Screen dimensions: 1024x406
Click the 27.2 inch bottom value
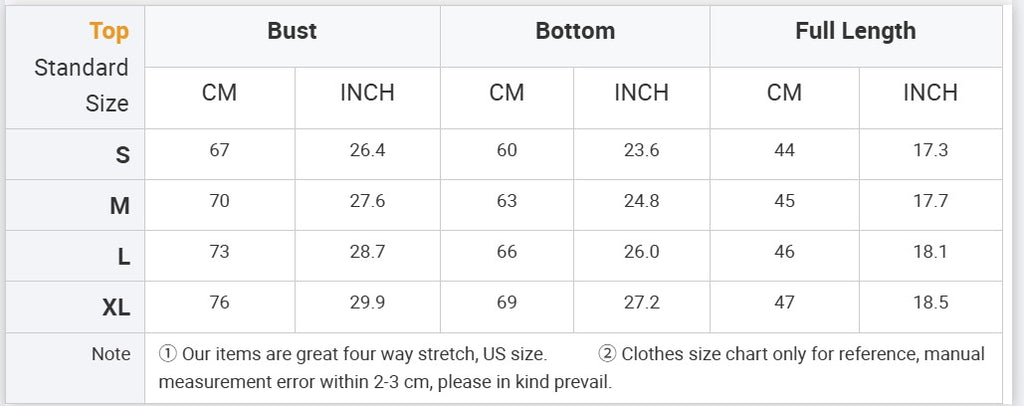pyautogui.click(x=641, y=303)
